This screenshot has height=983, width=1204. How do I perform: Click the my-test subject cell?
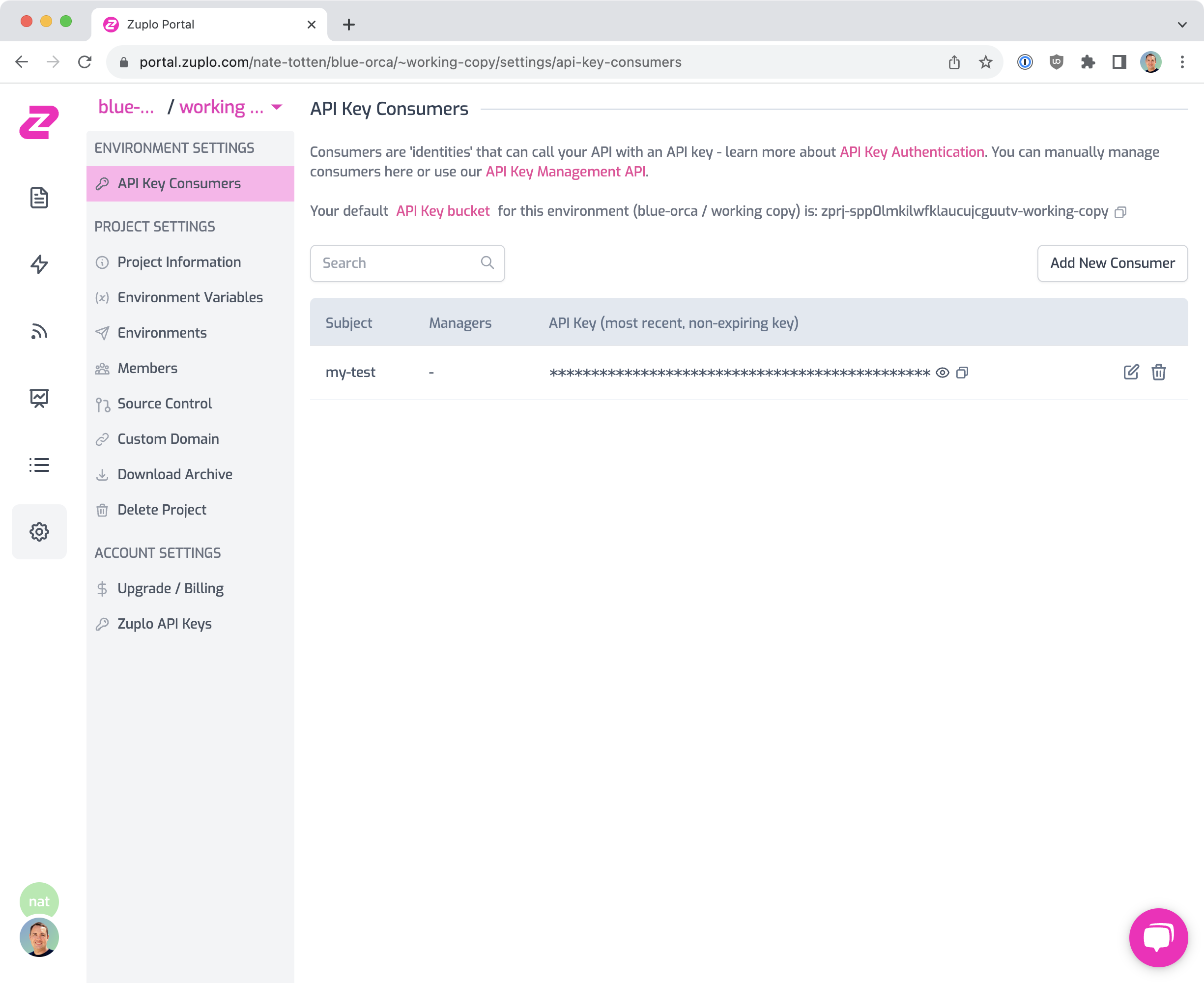pos(350,372)
